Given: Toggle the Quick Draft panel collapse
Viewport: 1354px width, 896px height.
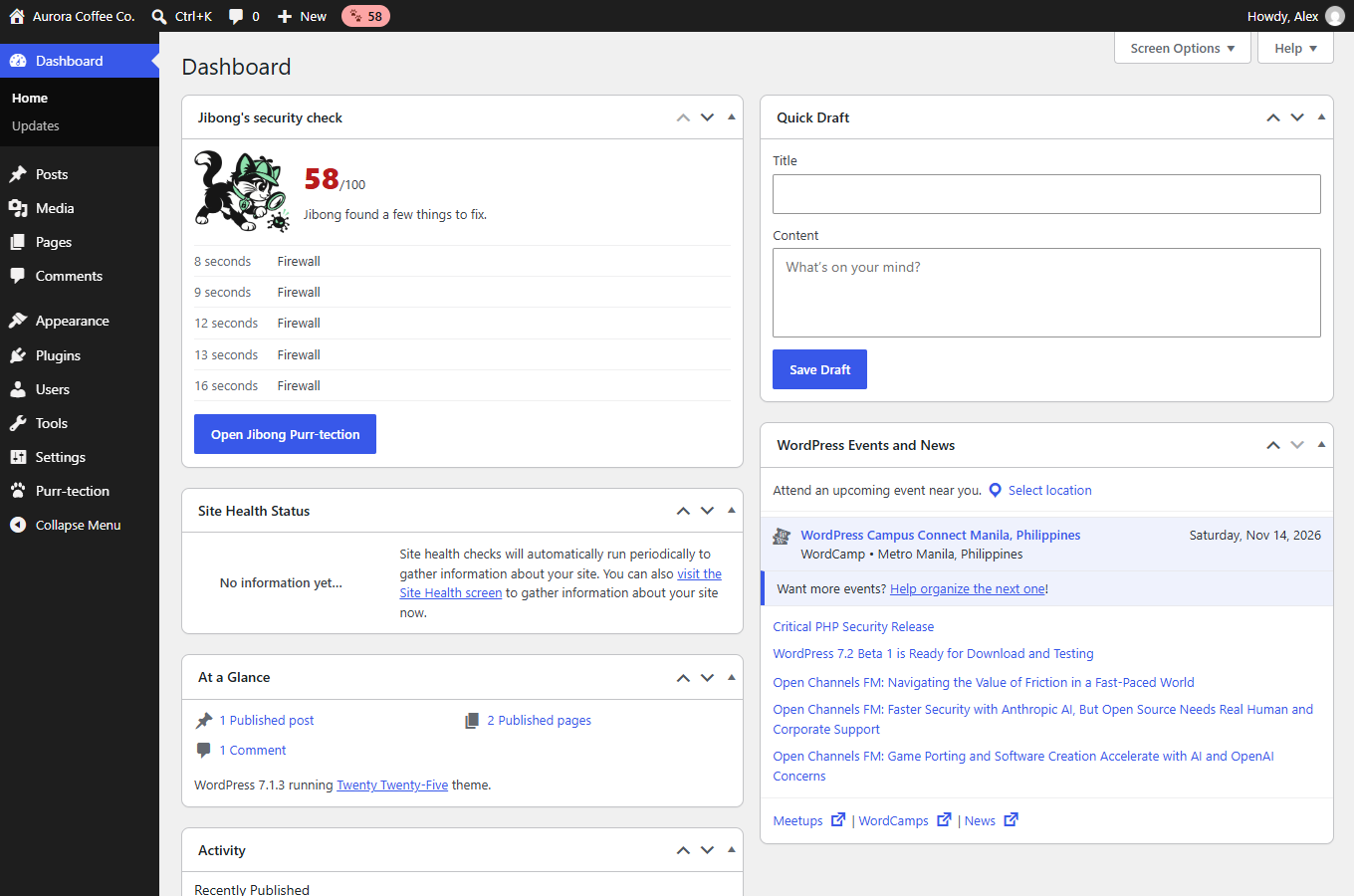Looking at the screenshot, I should (1321, 117).
